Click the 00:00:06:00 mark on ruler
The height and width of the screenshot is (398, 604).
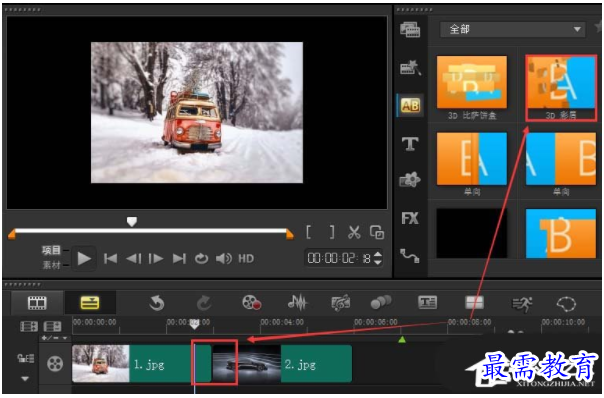point(376,322)
